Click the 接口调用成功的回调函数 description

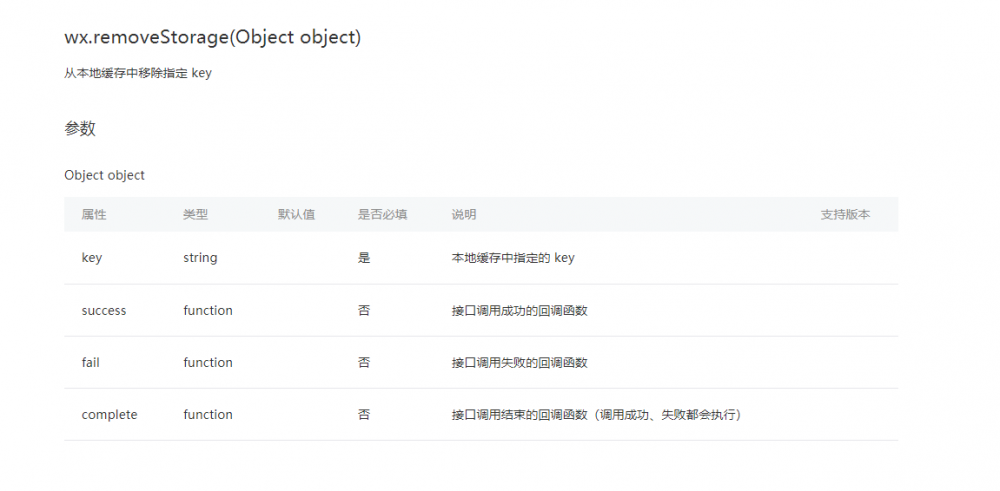click(x=519, y=311)
